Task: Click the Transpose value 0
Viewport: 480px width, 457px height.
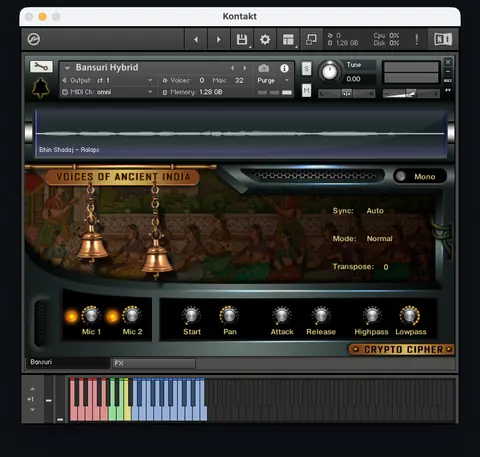Action: [x=386, y=267]
